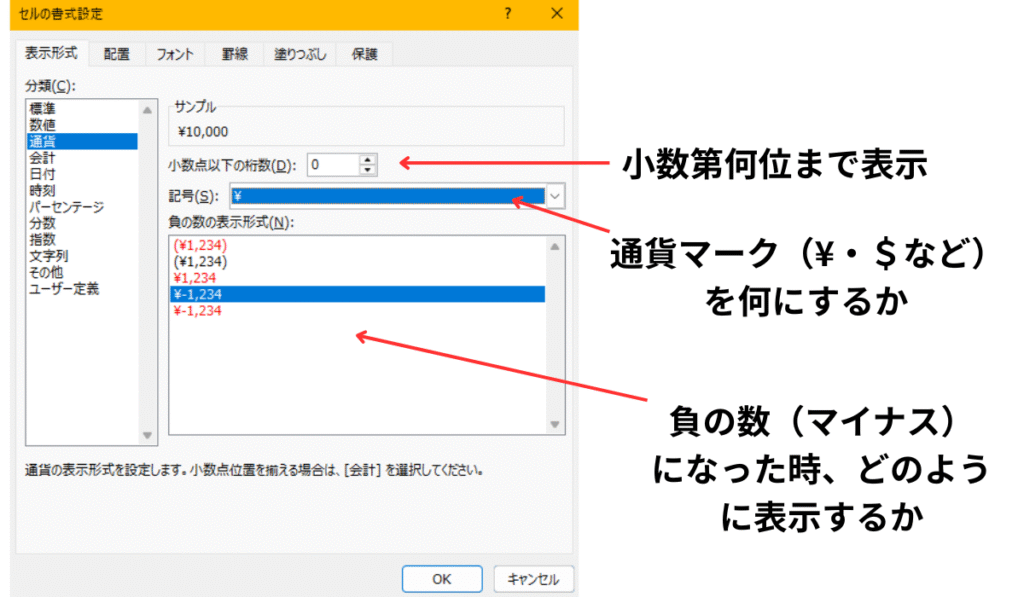Switch to the 配置 tab
Screen dimensions: 1024x597
coord(117,55)
